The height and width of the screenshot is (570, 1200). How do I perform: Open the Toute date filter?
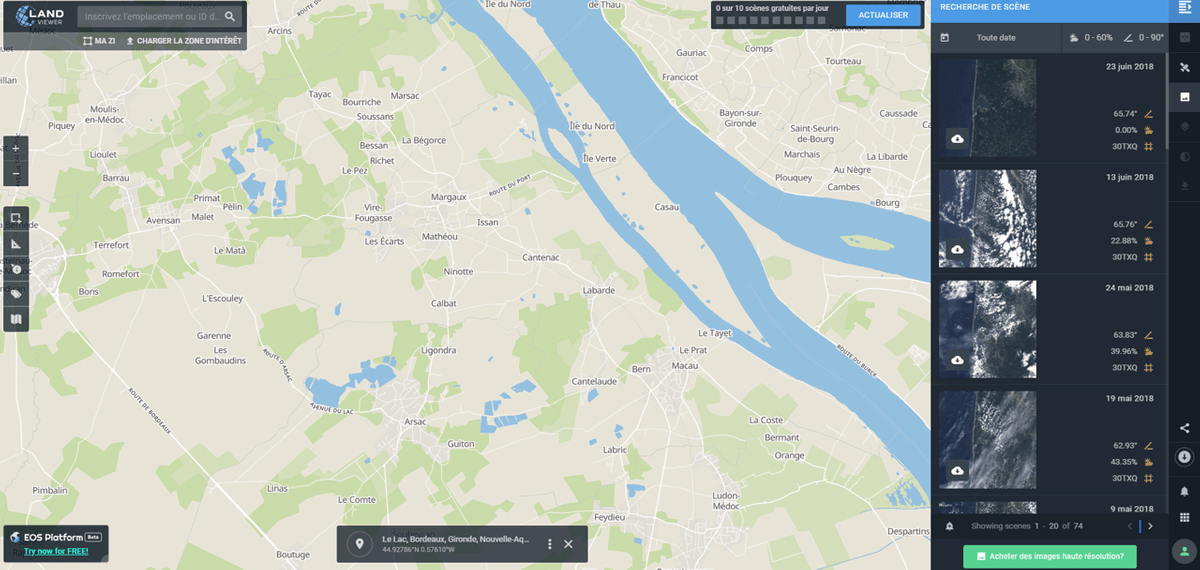click(996, 38)
